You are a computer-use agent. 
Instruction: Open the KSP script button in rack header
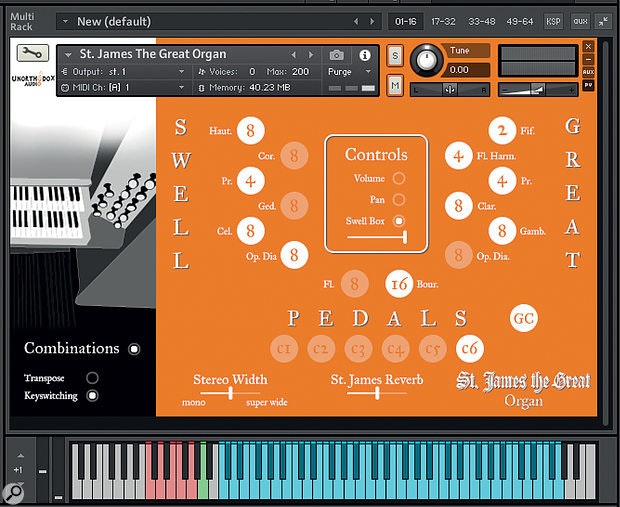click(x=553, y=21)
